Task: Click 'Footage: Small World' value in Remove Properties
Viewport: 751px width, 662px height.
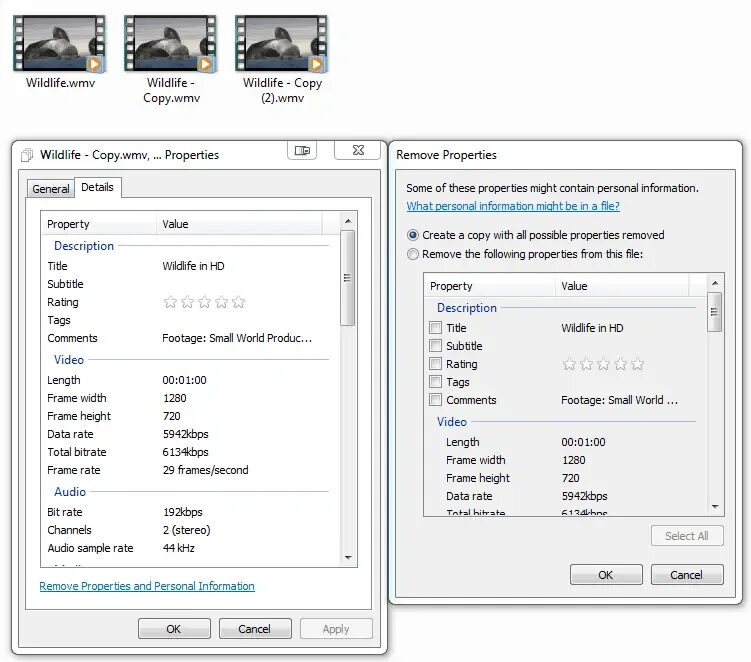Action: (619, 400)
